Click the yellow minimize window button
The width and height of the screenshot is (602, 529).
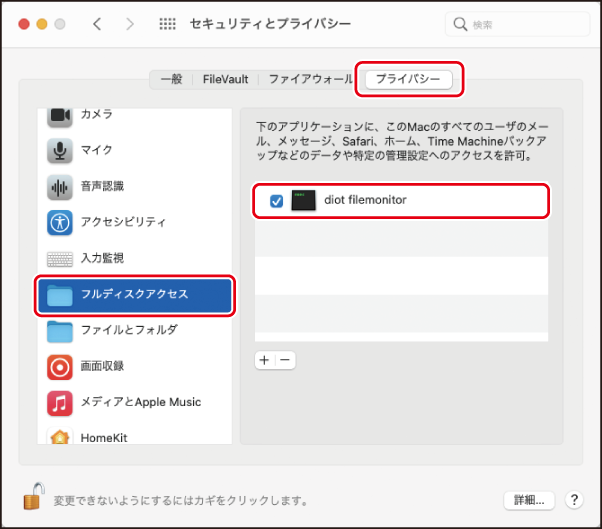(42, 24)
